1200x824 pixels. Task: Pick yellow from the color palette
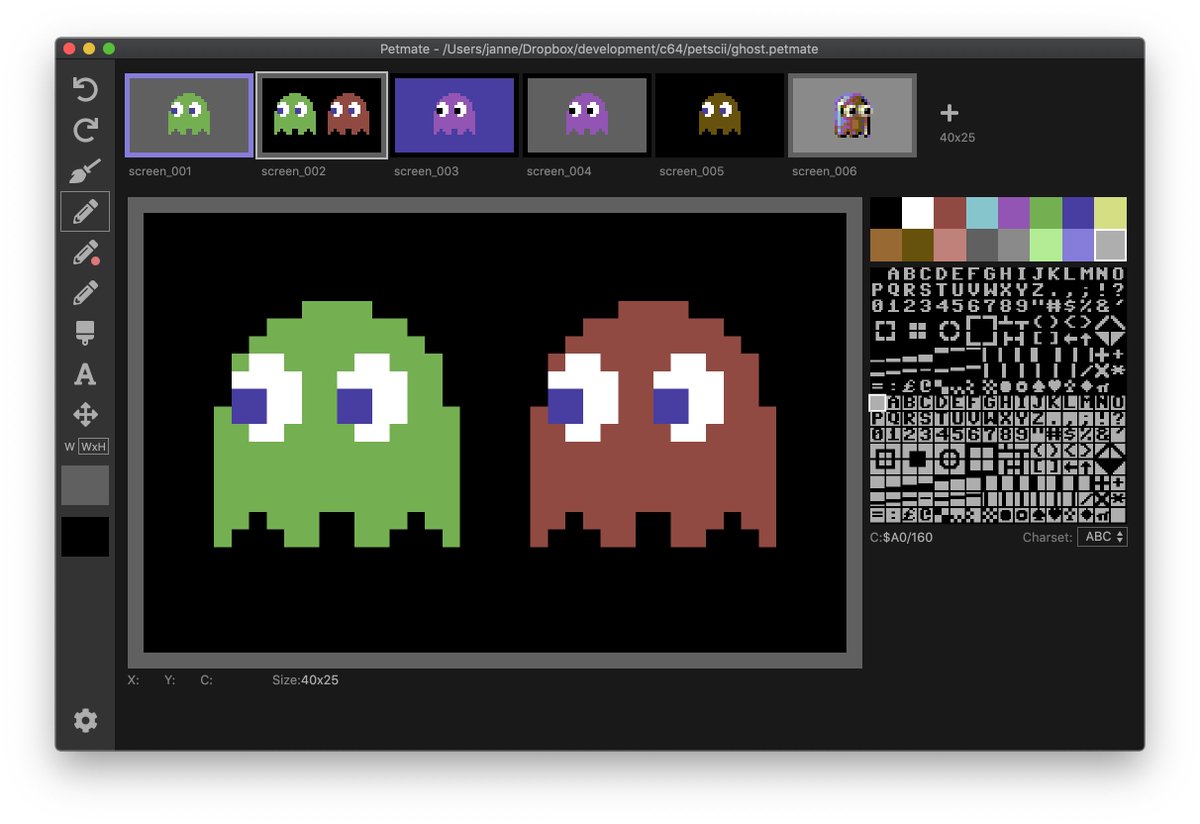coord(1110,213)
